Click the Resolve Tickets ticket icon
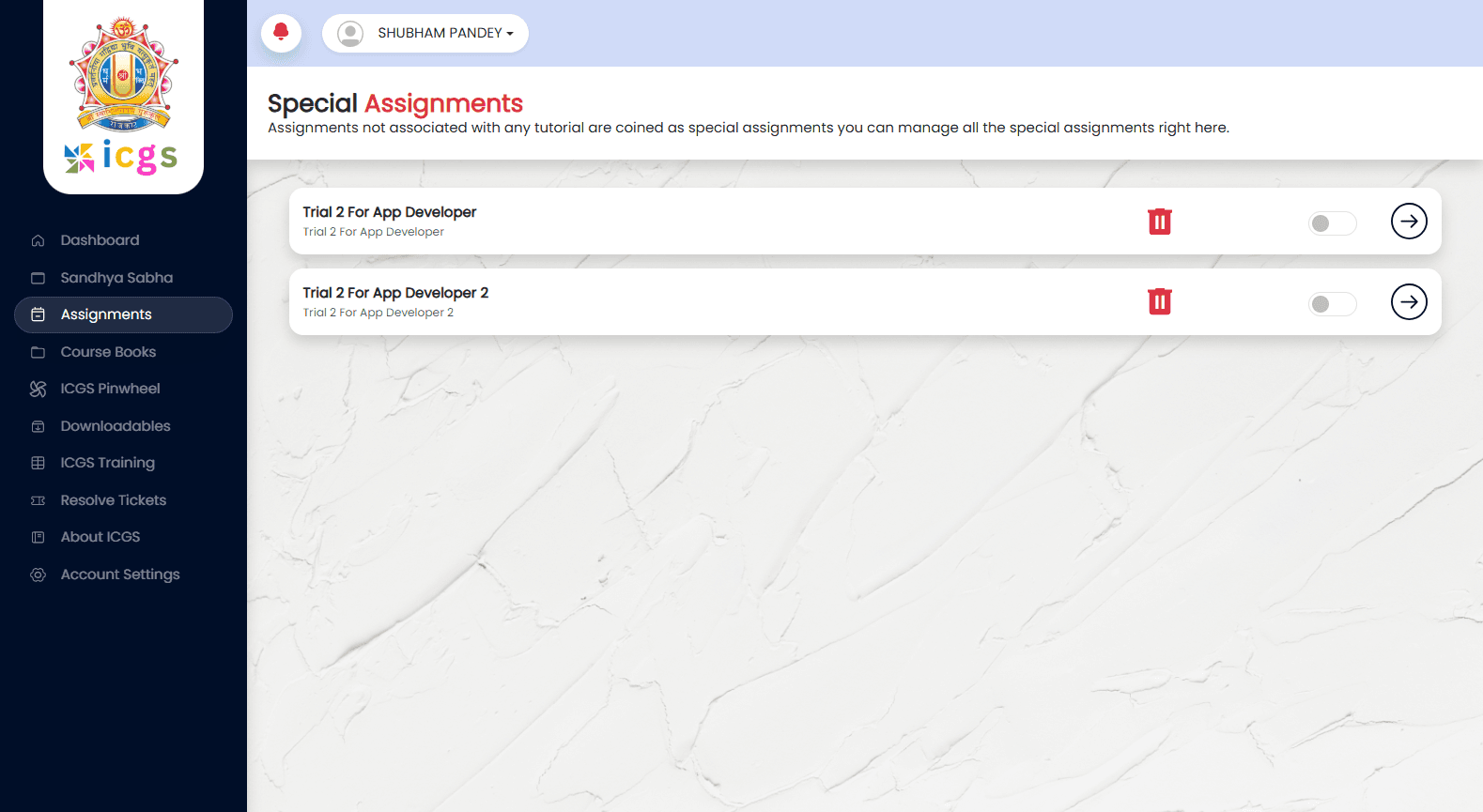Viewport: 1483px width, 812px height. pos(39,500)
